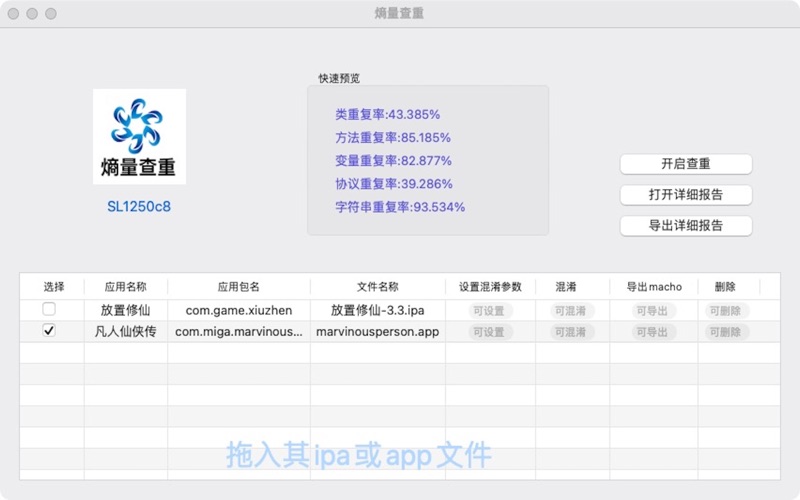Click the 文件名称 column header
Screen dimensions: 800x500
(x=378, y=287)
